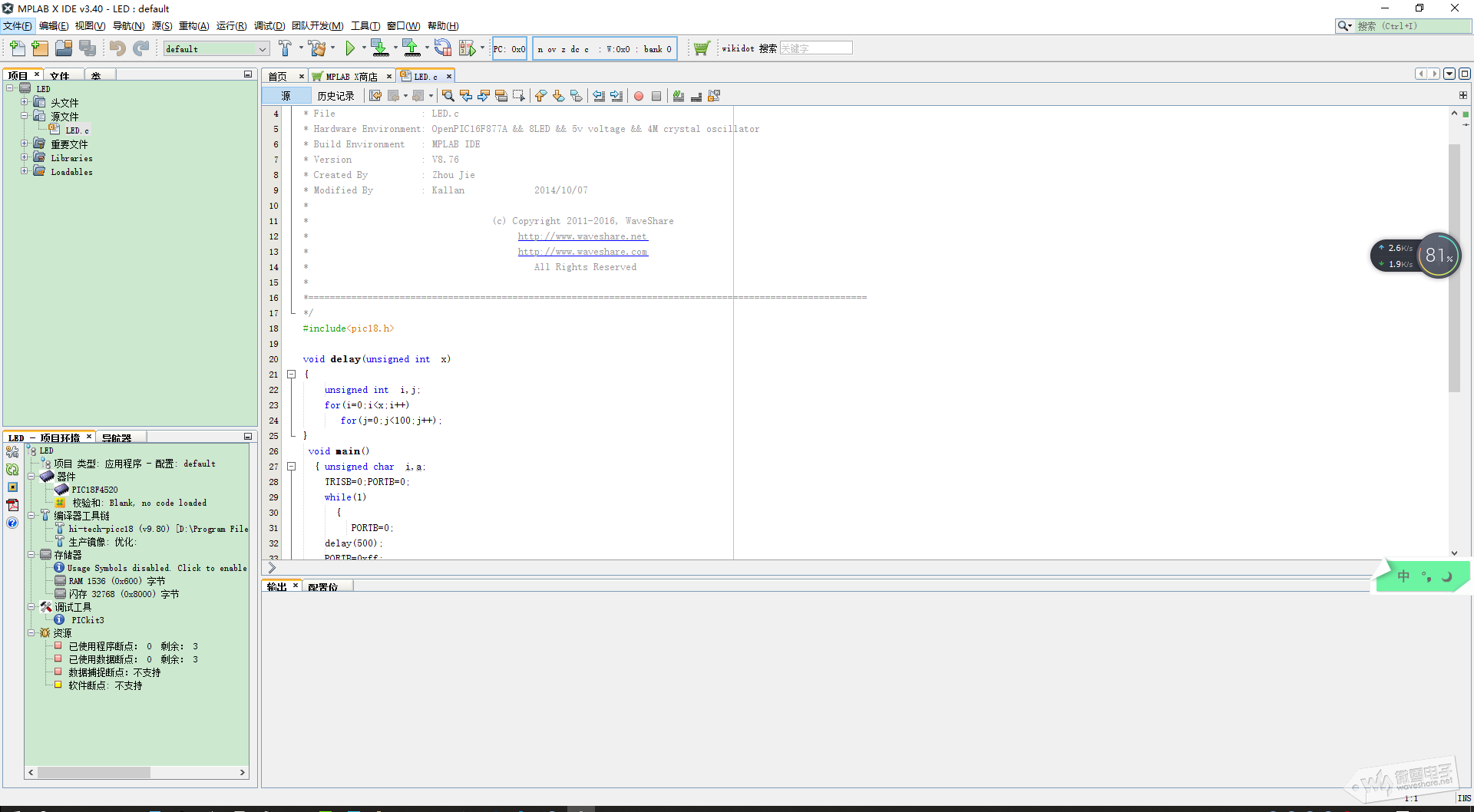Build project with the hammer icon
This screenshot has width=1474, height=812.
(285, 48)
